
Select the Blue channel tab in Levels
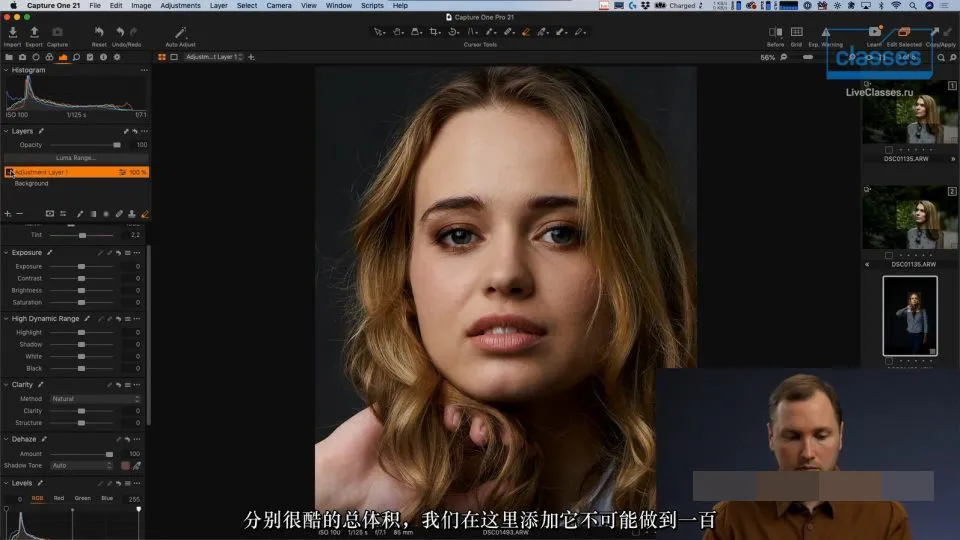[107, 498]
